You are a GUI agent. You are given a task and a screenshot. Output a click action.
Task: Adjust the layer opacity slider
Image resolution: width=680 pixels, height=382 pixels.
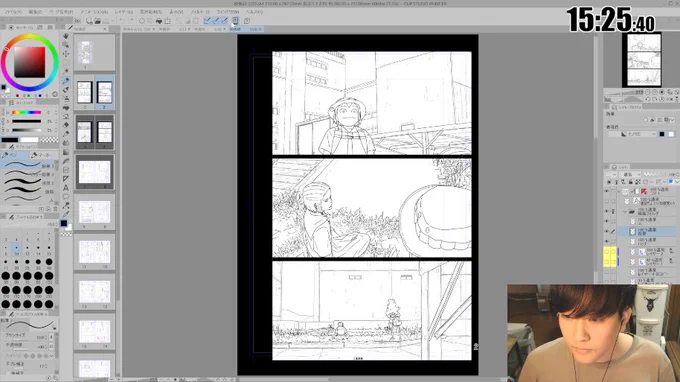[655, 174]
